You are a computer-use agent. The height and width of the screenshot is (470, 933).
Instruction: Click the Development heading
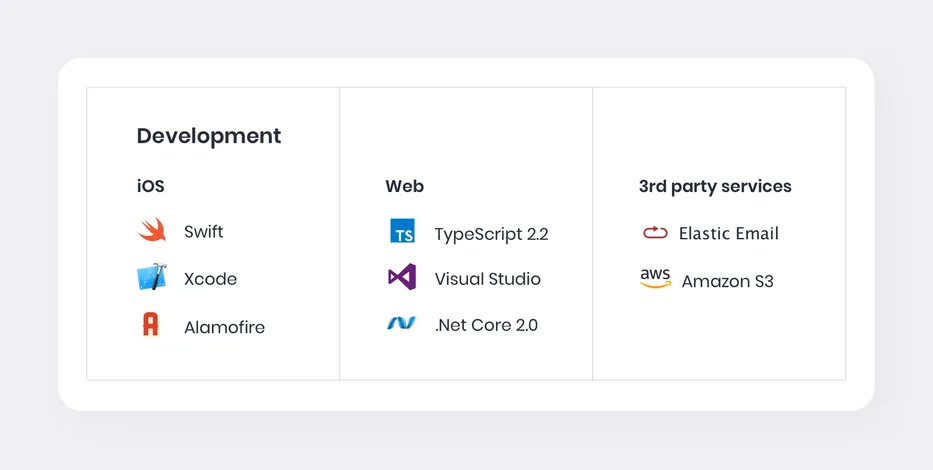209,136
